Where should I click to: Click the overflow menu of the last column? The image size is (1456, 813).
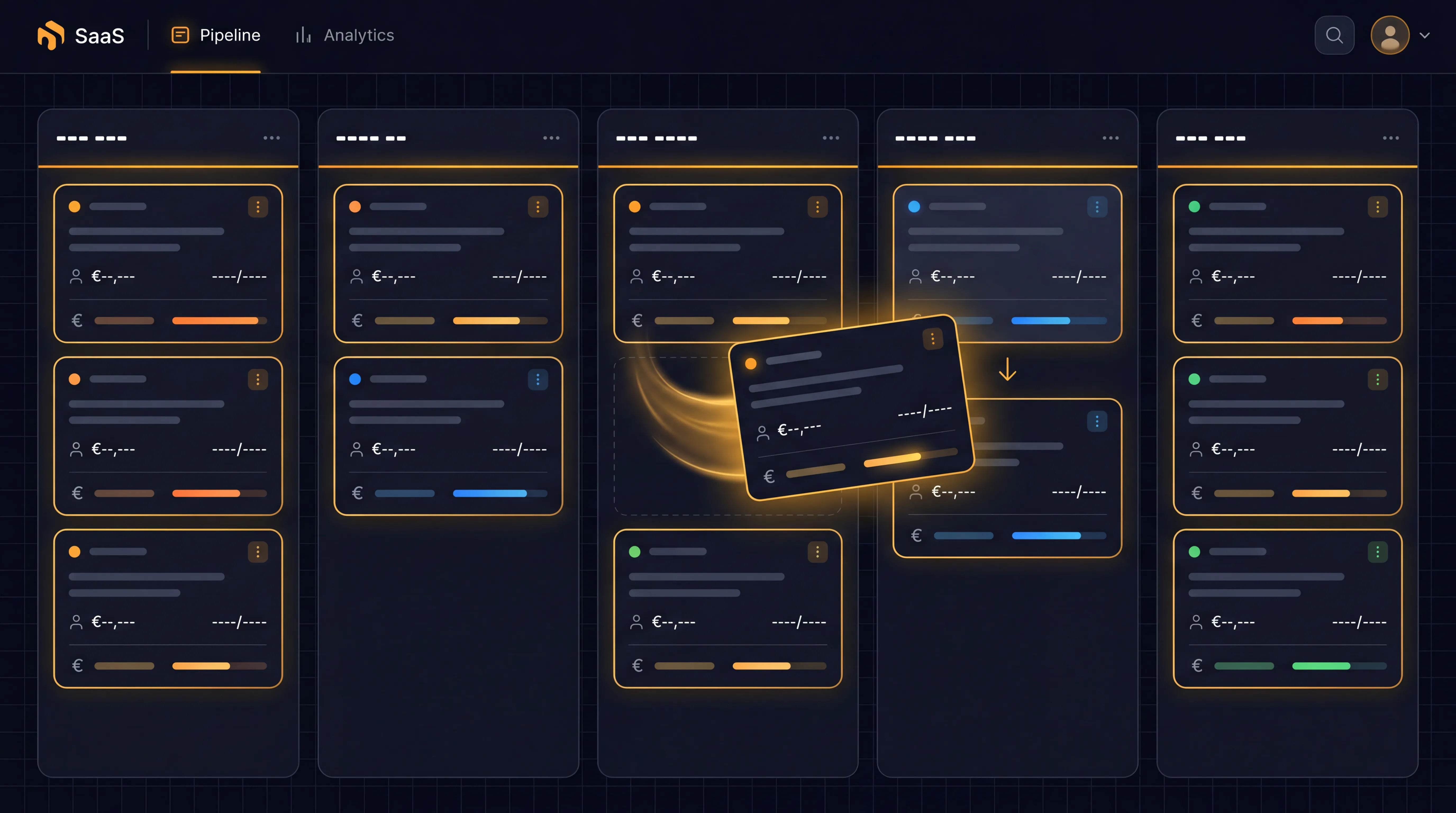(x=1391, y=137)
